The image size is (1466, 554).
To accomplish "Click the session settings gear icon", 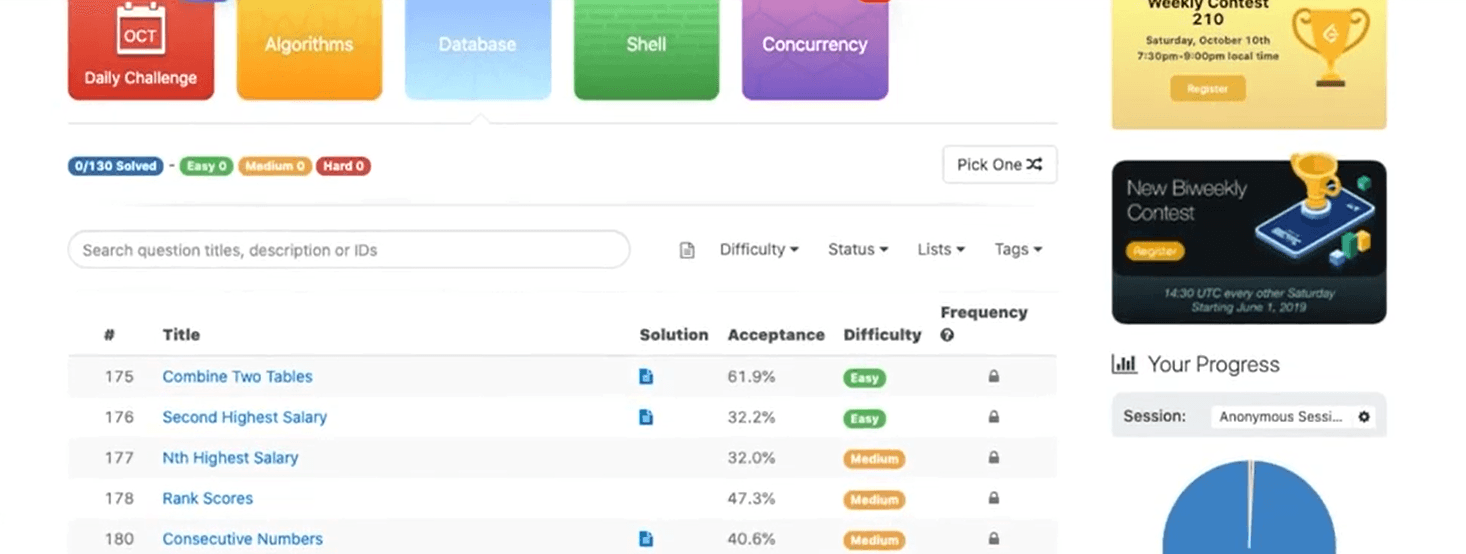I will pyautogui.click(x=1363, y=417).
